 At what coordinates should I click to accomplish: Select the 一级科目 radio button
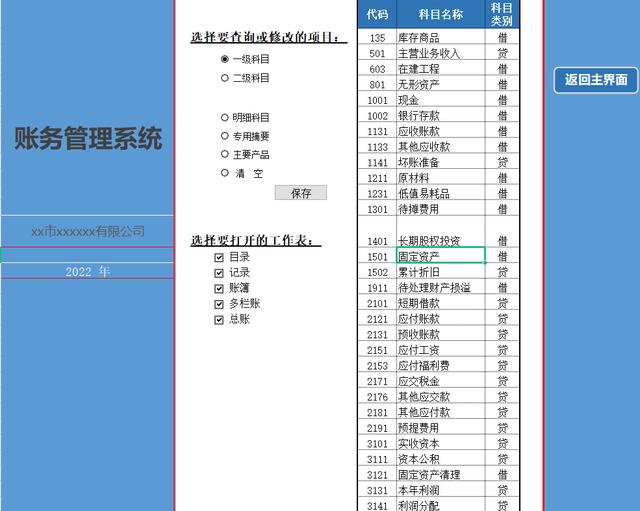pos(224,59)
